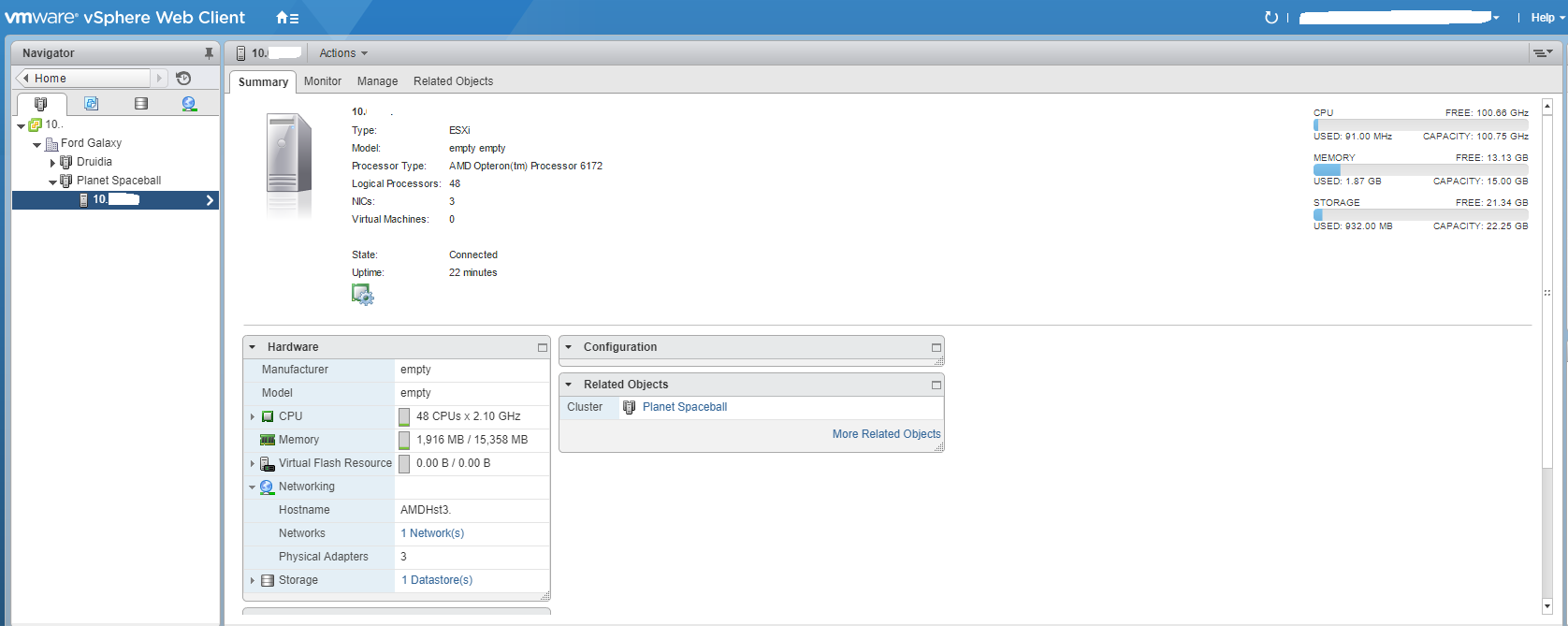Expand the Druidia cluster tree node
1568x640 pixels.
(52, 163)
